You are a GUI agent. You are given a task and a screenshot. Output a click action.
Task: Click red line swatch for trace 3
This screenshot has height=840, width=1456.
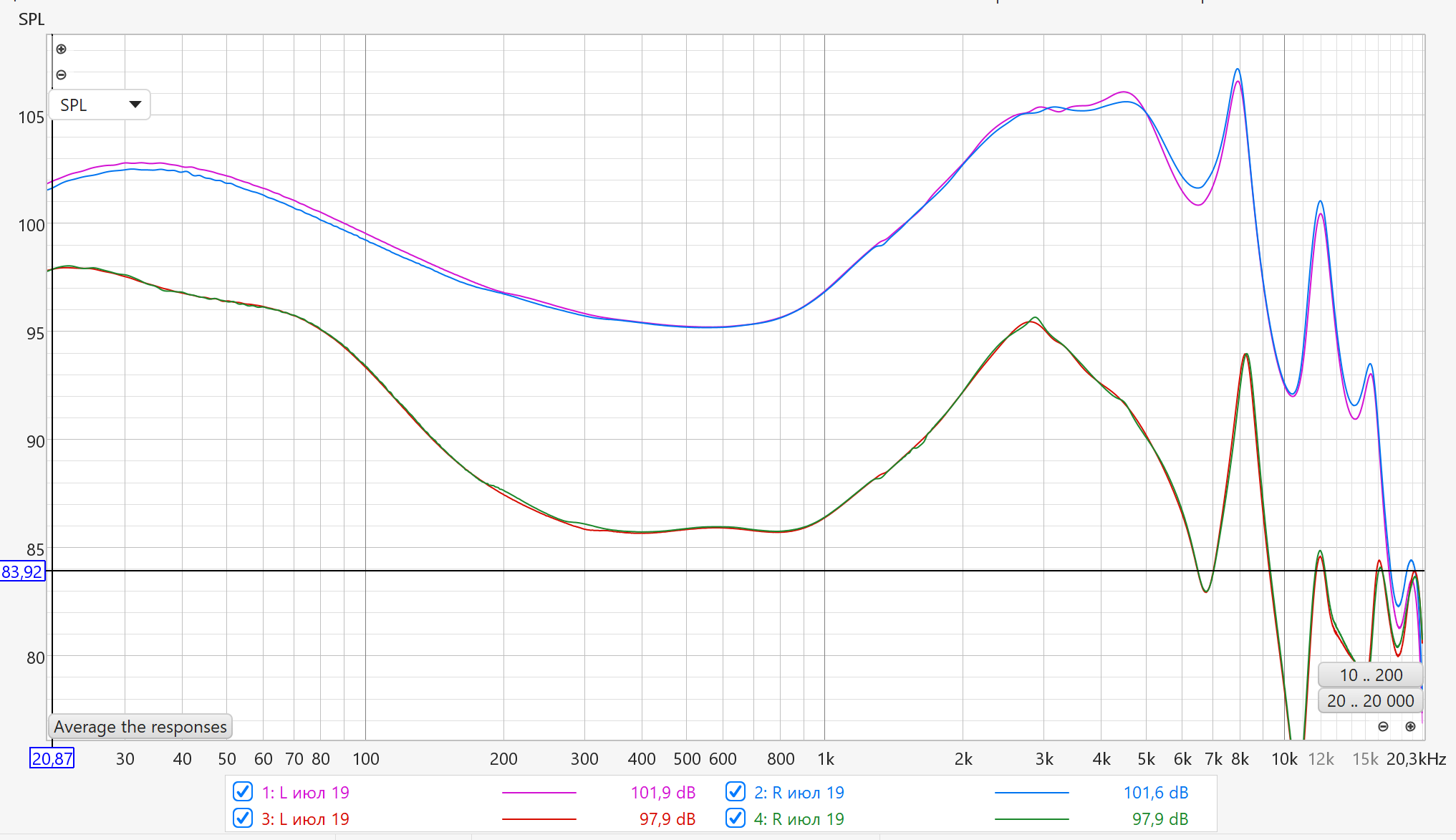click(539, 819)
